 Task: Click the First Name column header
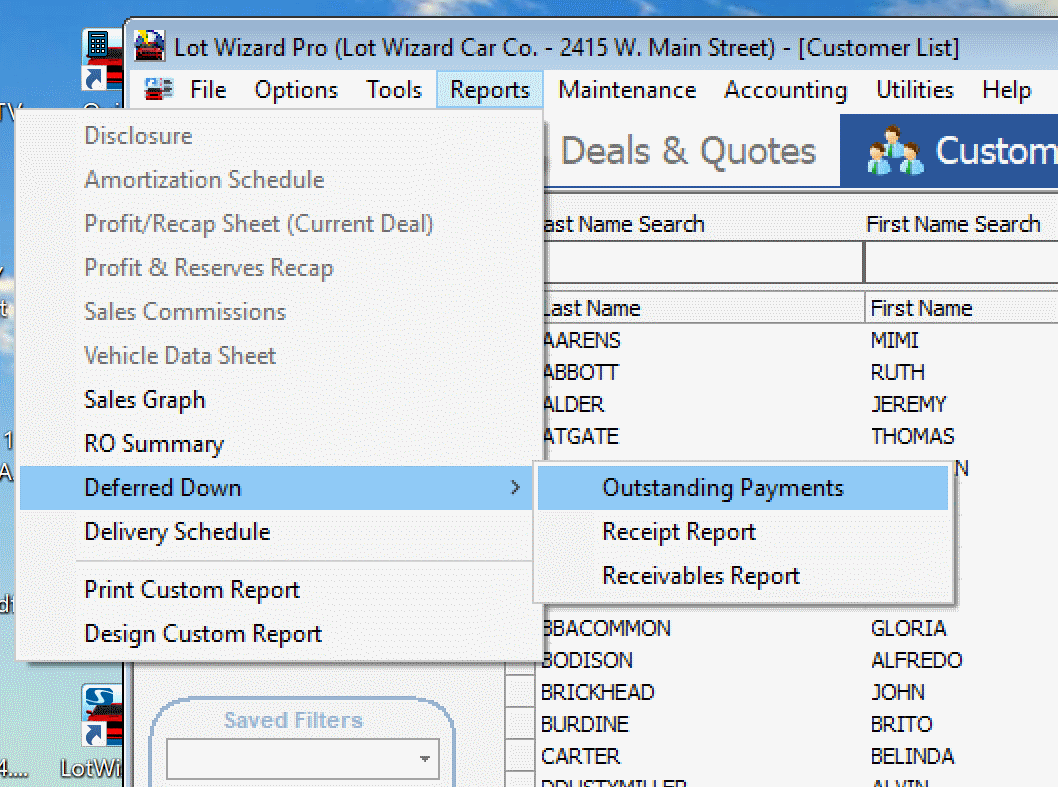[x=921, y=307]
